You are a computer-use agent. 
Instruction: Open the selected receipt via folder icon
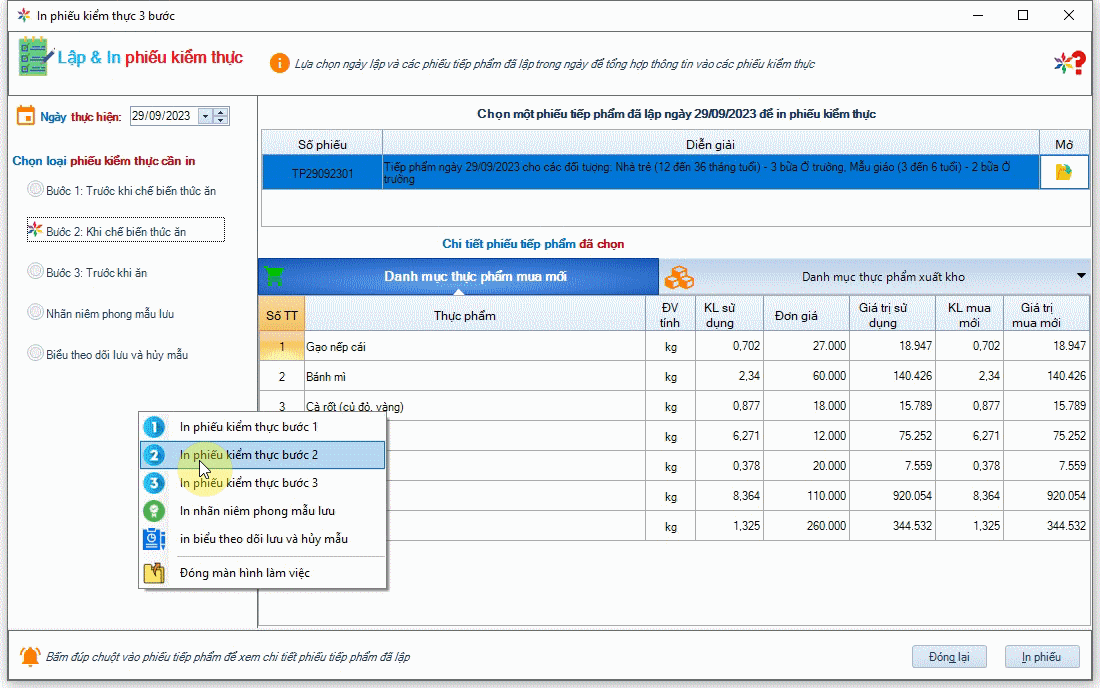(x=1063, y=172)
